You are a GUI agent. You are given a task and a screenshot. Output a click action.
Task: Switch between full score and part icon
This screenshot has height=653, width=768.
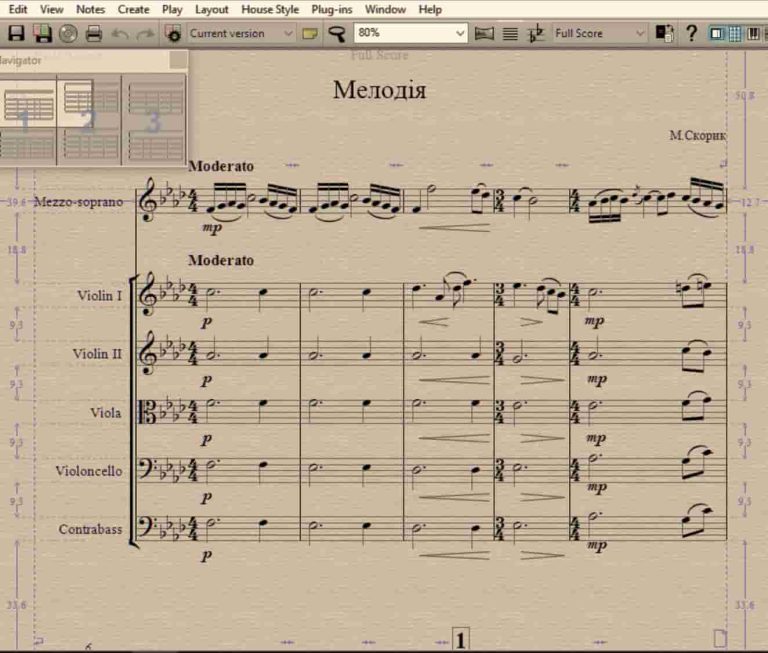coord(664,33)
